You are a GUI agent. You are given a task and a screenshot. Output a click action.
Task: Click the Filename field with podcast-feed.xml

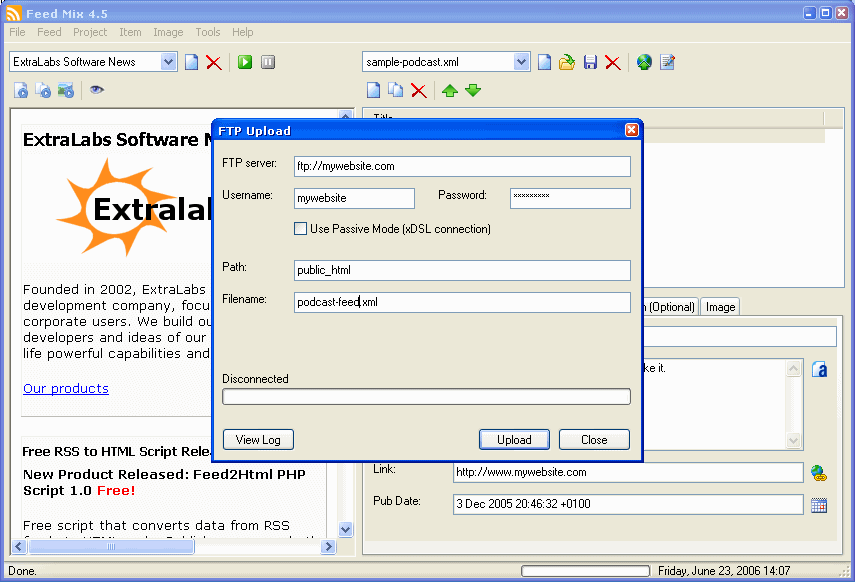point(462,302)
